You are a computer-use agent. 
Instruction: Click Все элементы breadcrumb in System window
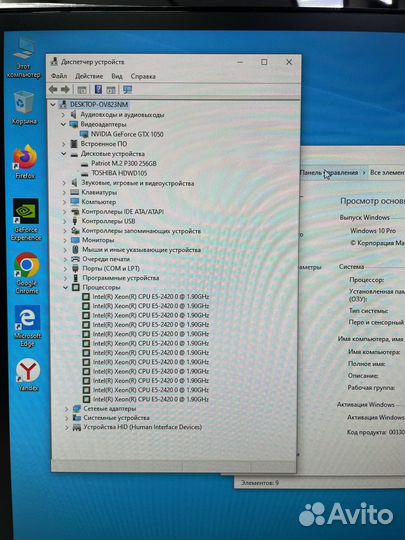387,173
